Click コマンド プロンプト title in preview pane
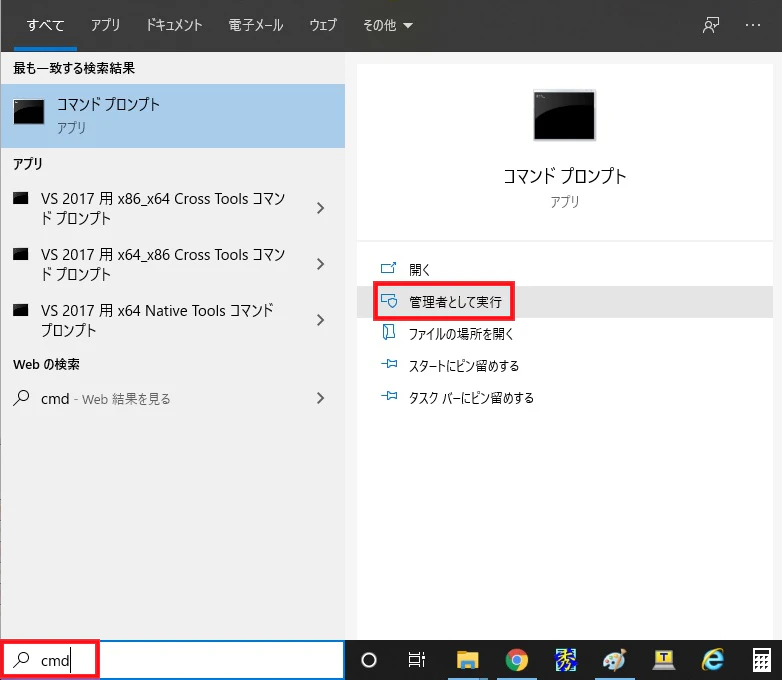The image size is (782, 680). point(564,176)
